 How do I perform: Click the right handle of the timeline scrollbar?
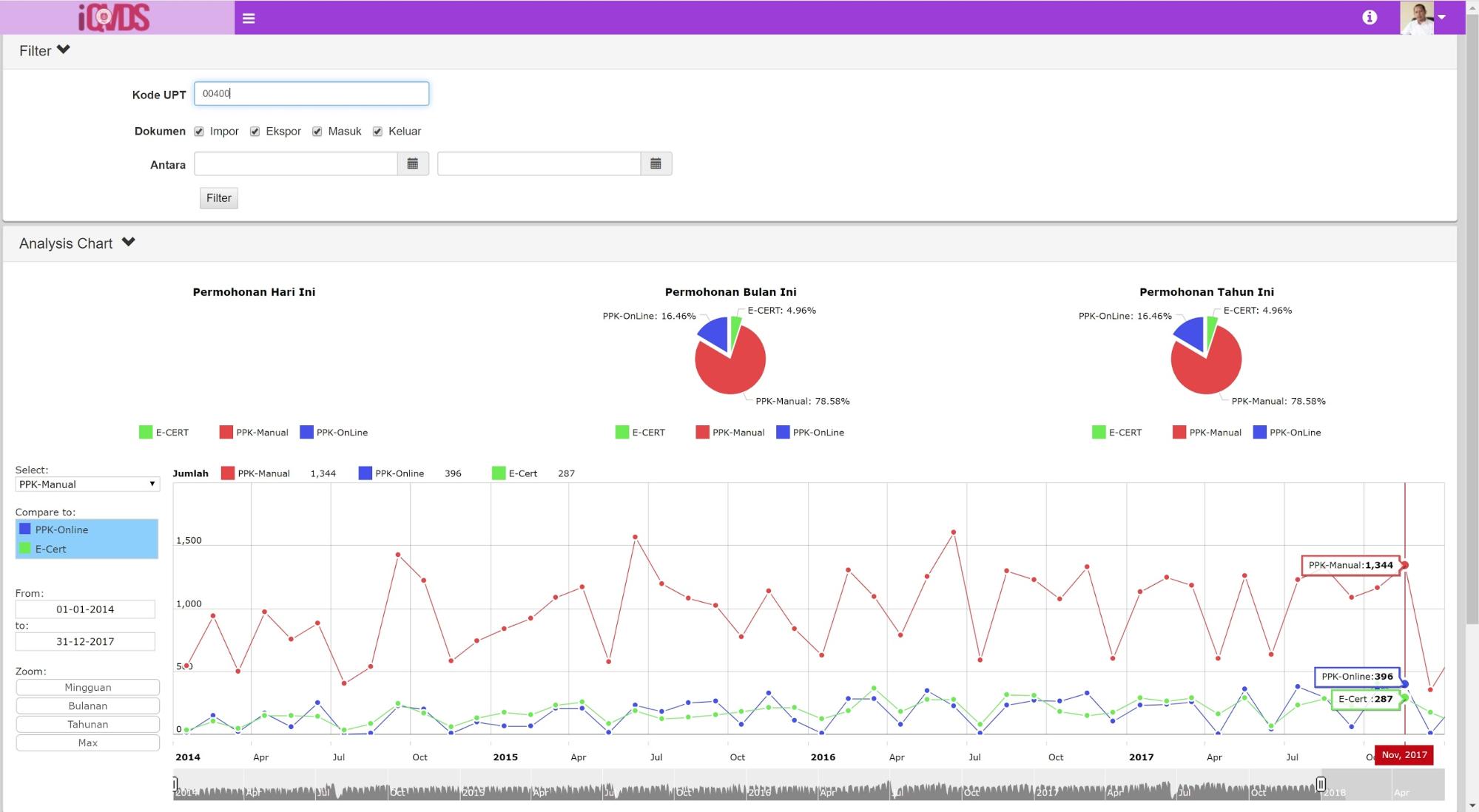1321,784
